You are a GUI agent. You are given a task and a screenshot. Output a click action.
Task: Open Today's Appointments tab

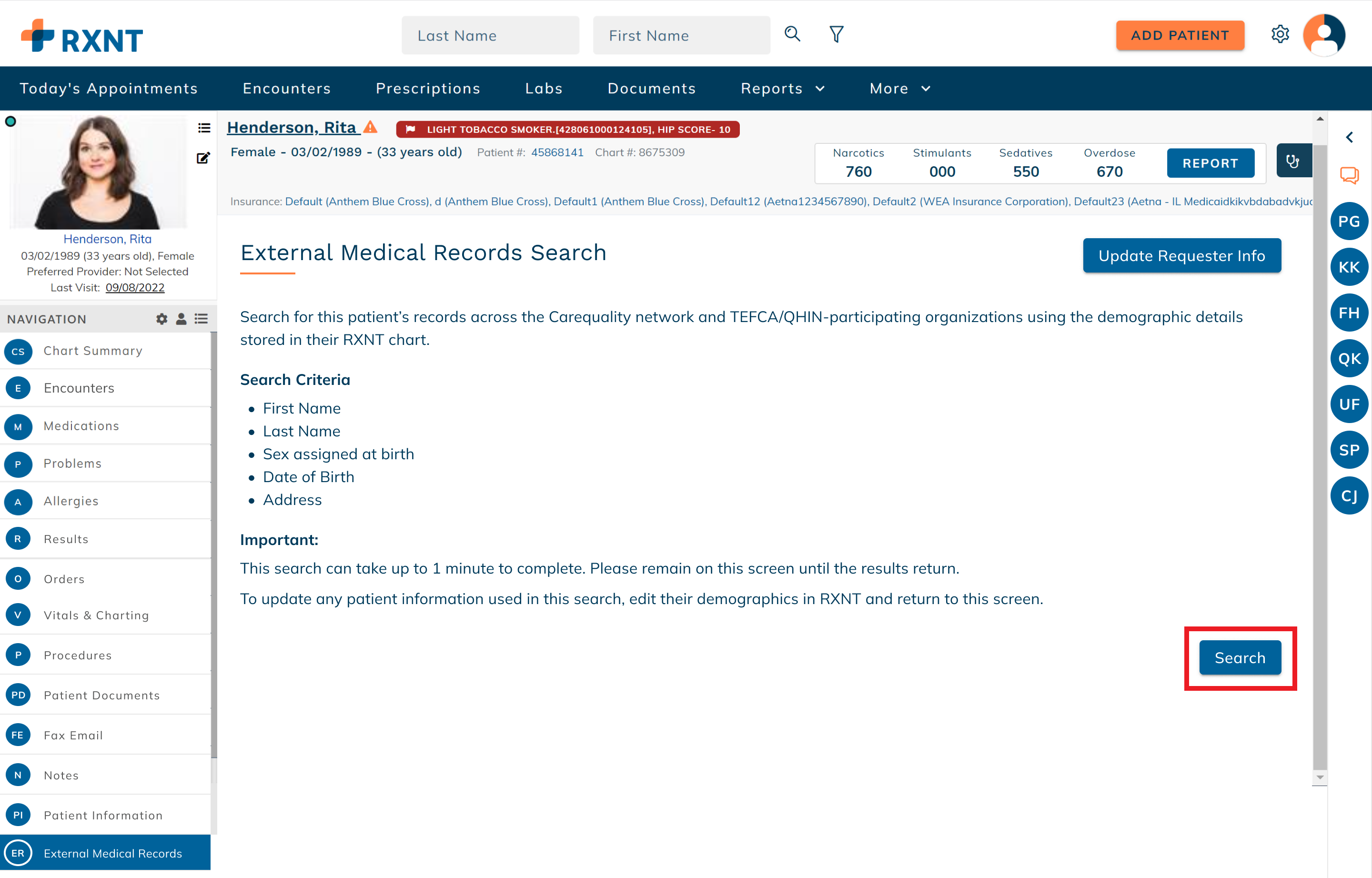[x=108, y=88]
